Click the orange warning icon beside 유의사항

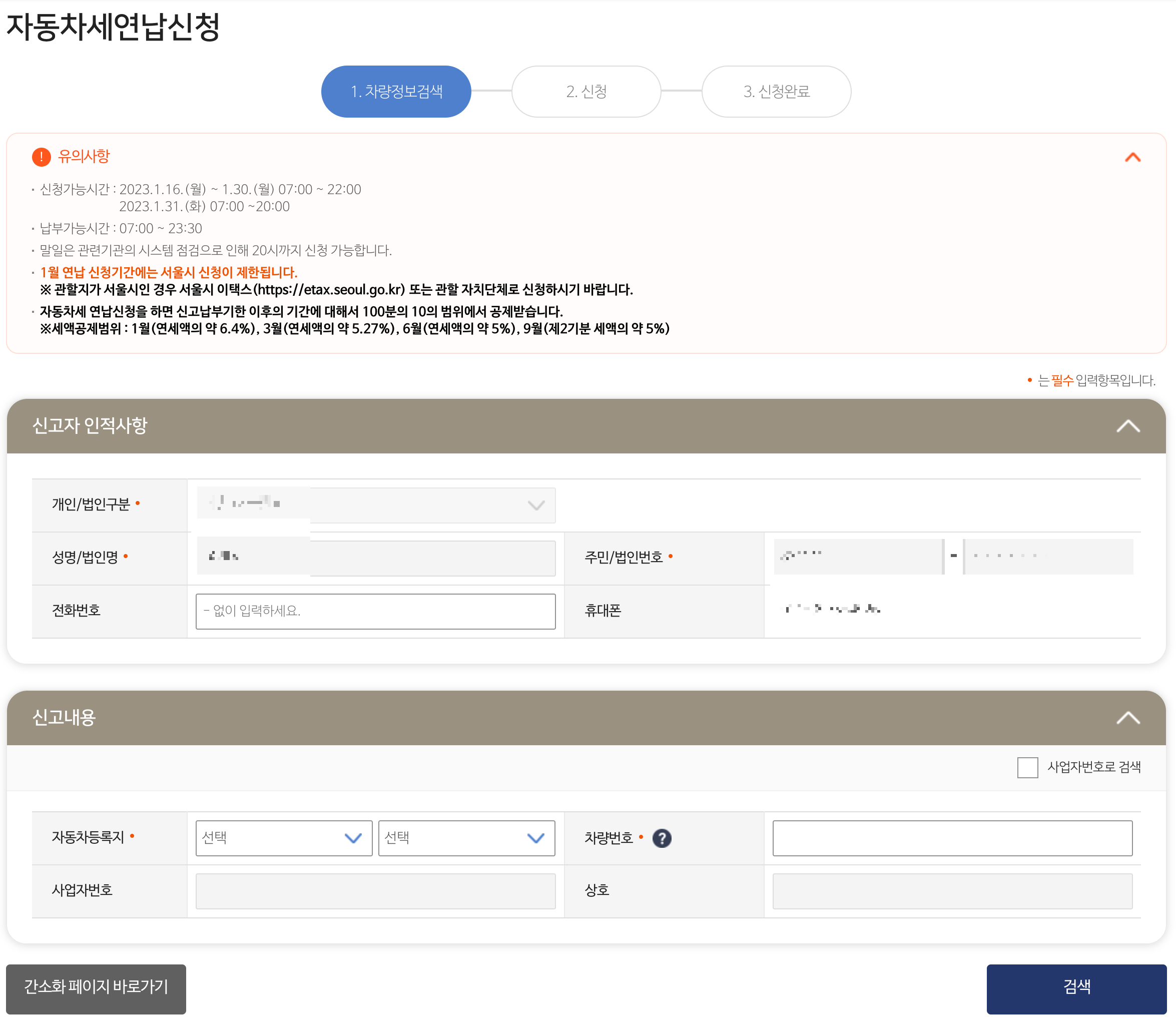coord(41,156)
